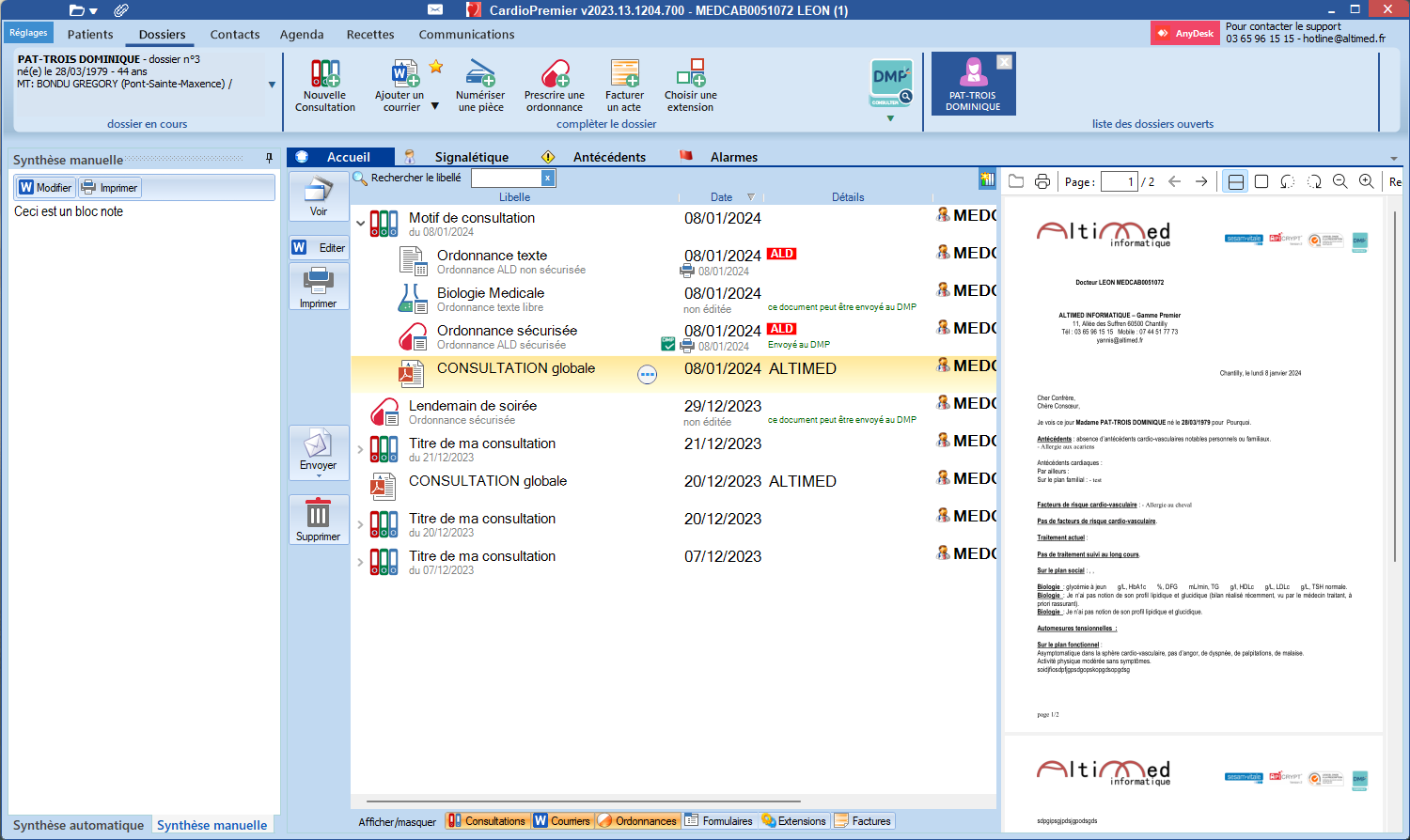This screenshot has width=1410, height=840.
Task: Click Modifier in Synthèse manuelle panel
Action: point(45,188)
